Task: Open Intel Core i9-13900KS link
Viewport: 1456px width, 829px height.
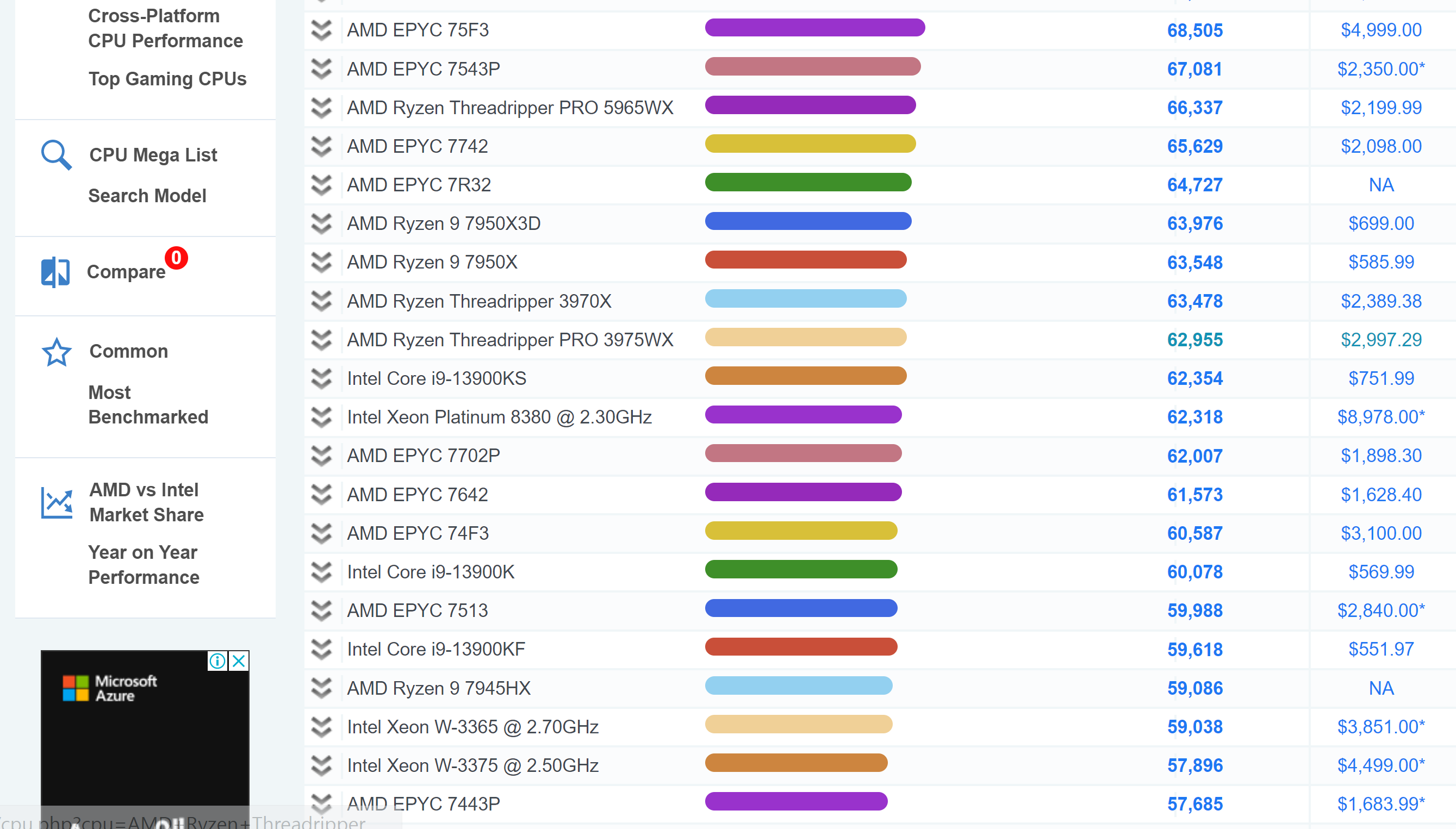Action: click(x=437, y=379)
